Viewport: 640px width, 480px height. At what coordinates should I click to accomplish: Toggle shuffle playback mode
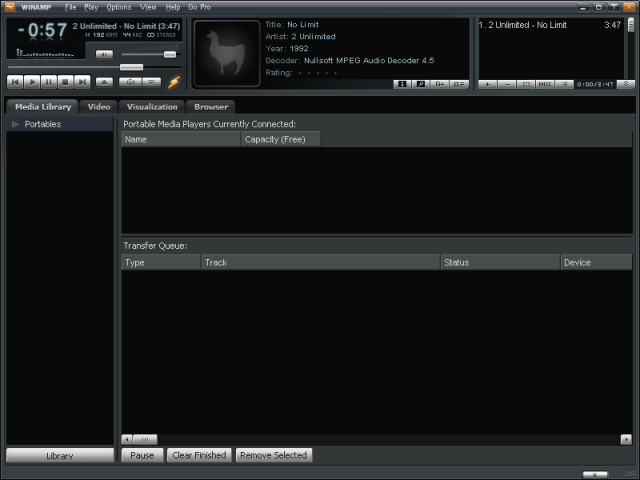point(130,82)
